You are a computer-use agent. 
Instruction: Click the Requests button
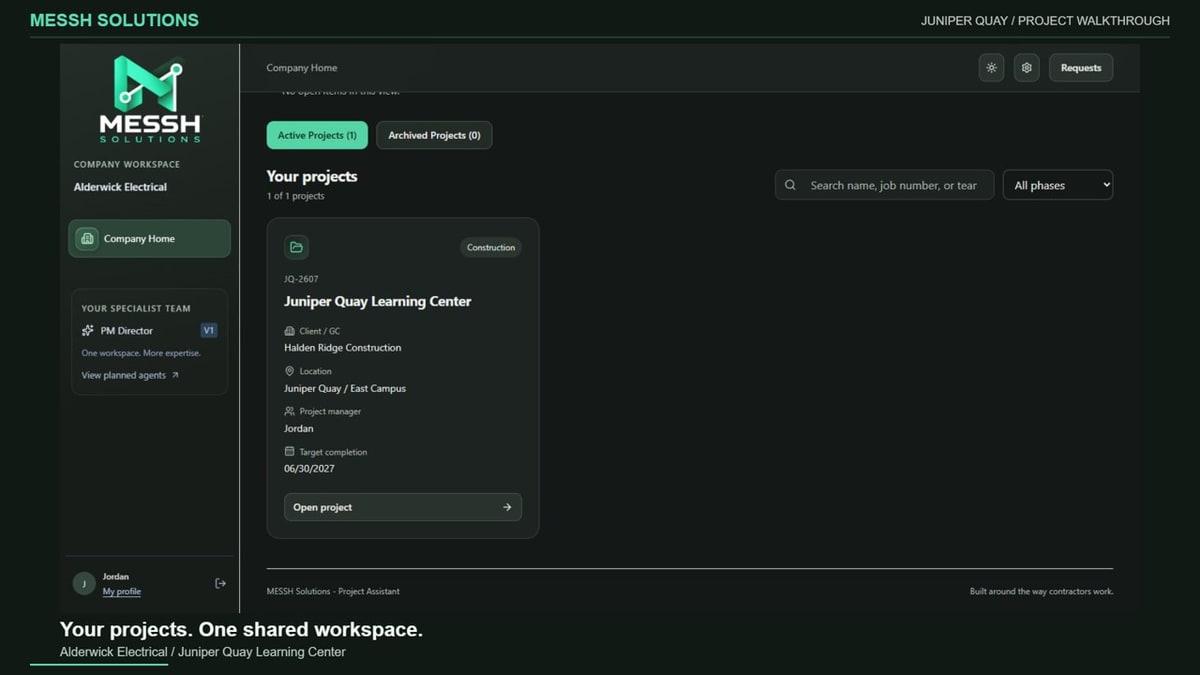click(x=1081, y=68)
